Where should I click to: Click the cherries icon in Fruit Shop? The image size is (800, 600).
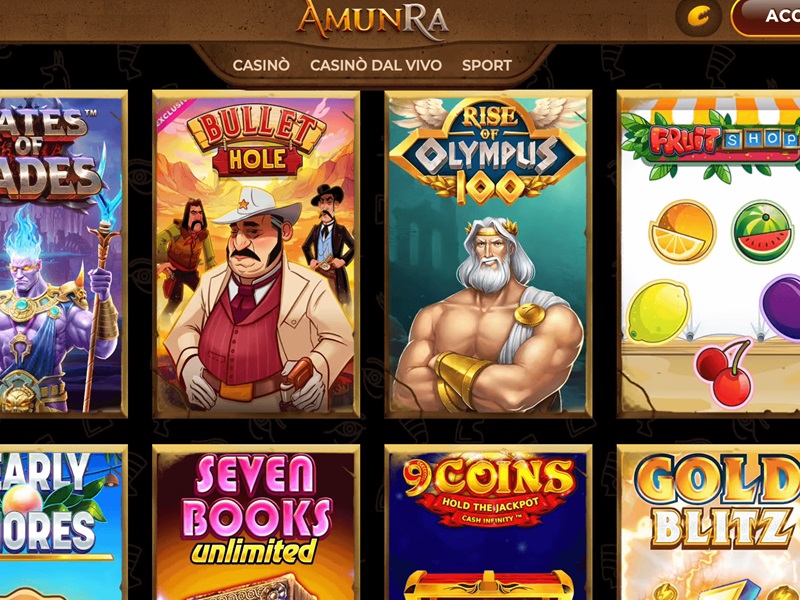(x=724, y=373)
